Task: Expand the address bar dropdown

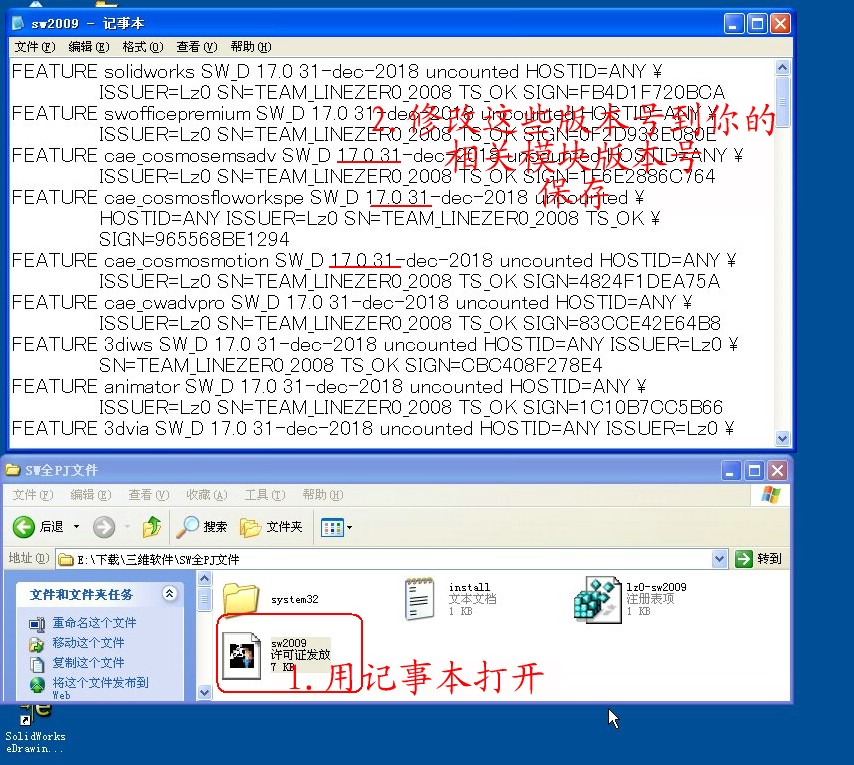Action: pyautogui.click(x=719, y=559)
